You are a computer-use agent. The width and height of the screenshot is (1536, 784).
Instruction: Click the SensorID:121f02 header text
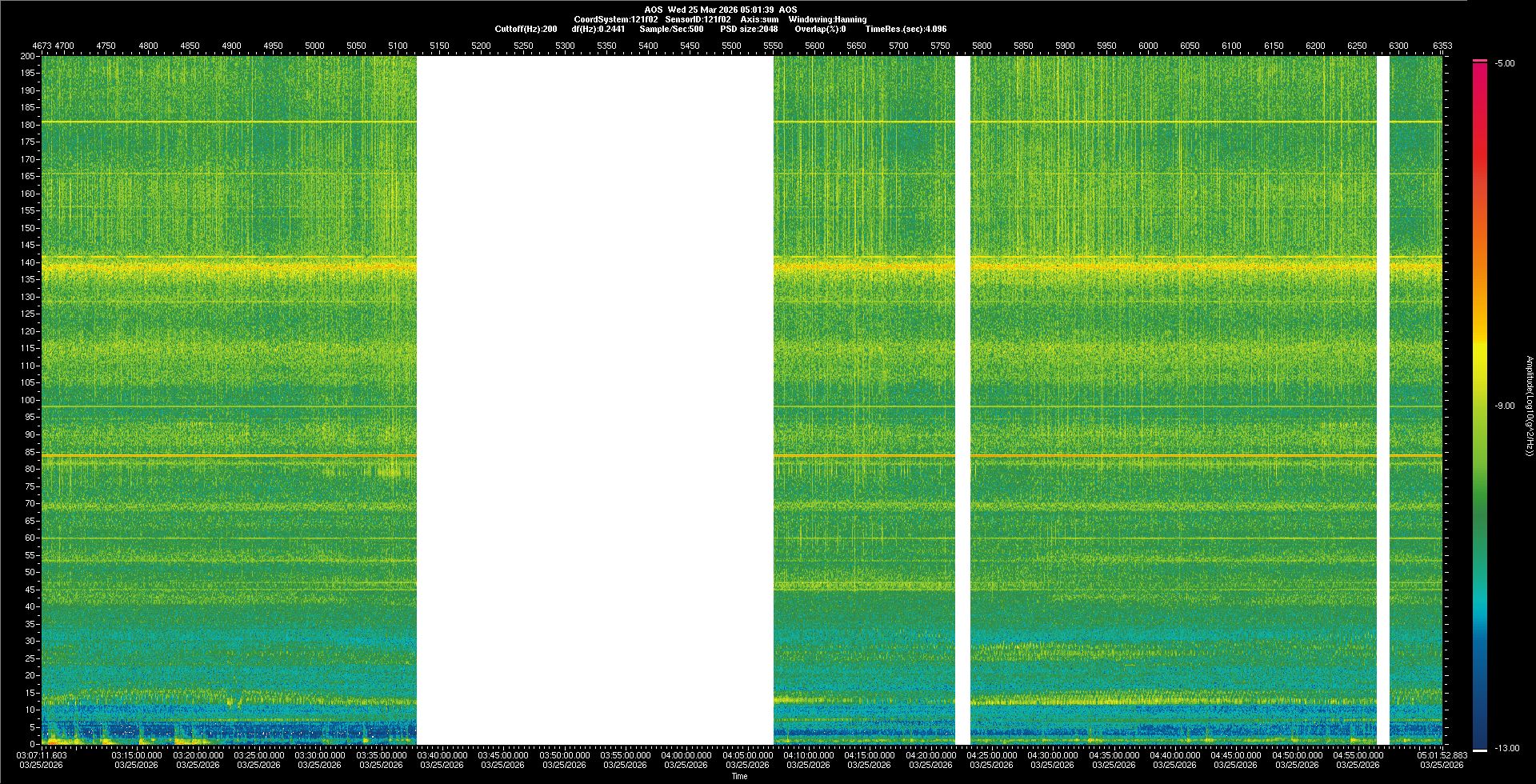point(698,19)
